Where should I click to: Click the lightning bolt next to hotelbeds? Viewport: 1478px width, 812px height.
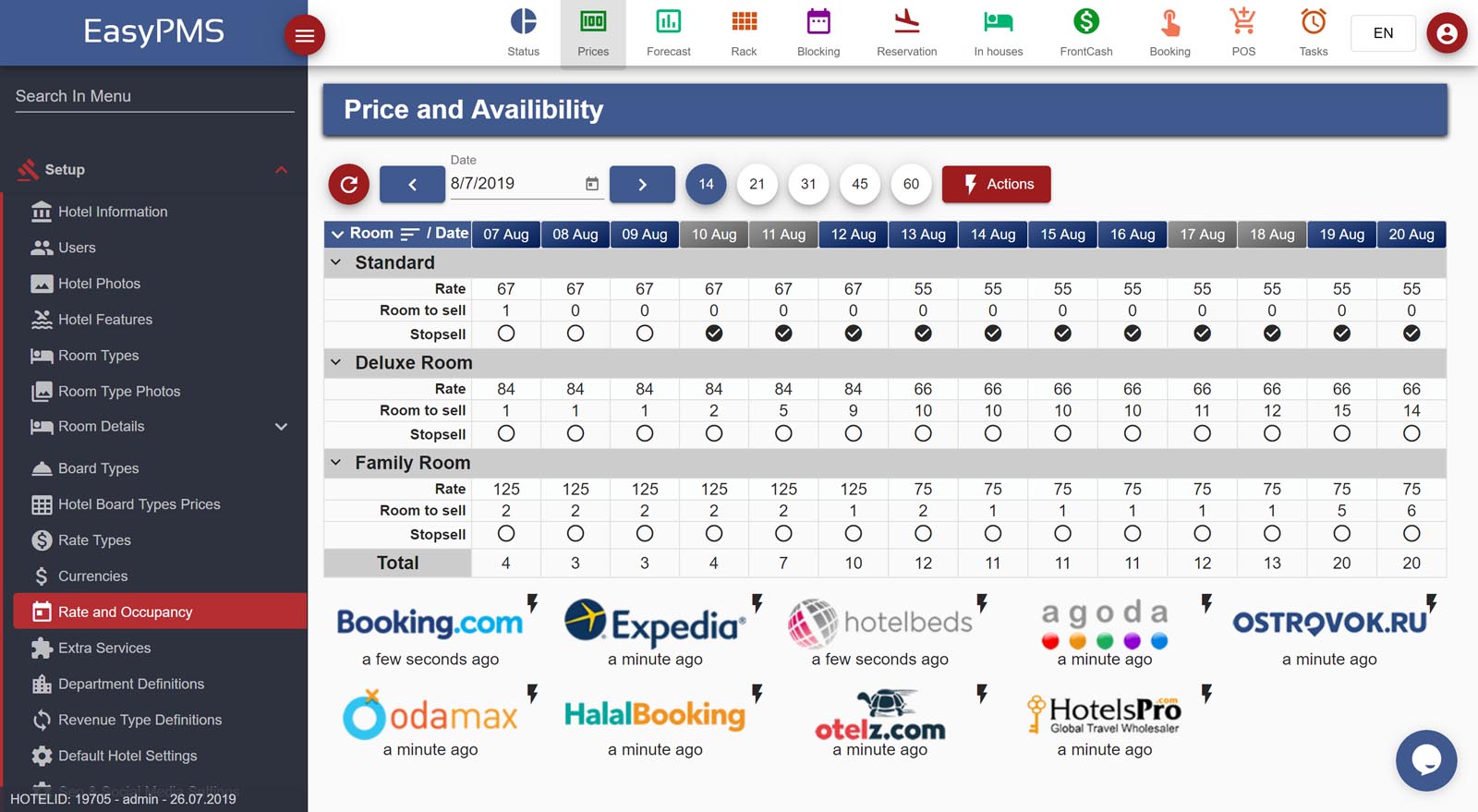coord(982,603)
